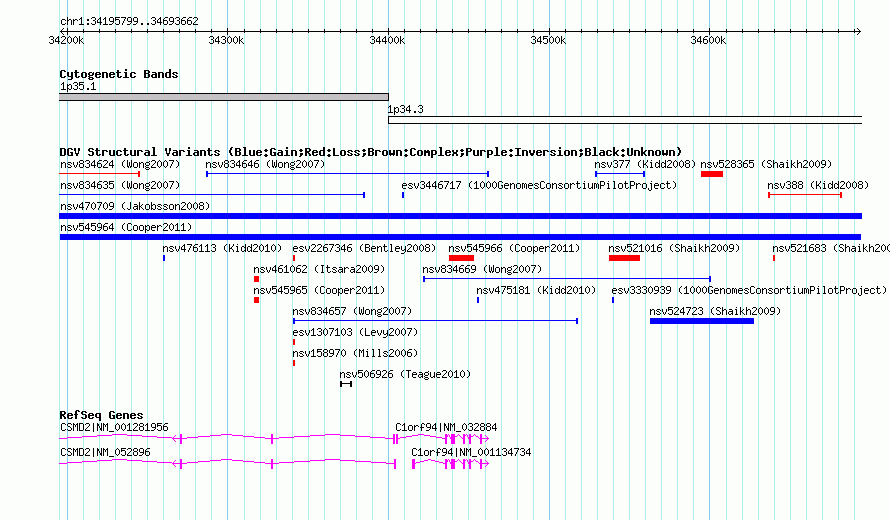890x520 pixels.
Task: Click the C1orf94|NM_032884 gene label
Action: click(x=446, y=427)
